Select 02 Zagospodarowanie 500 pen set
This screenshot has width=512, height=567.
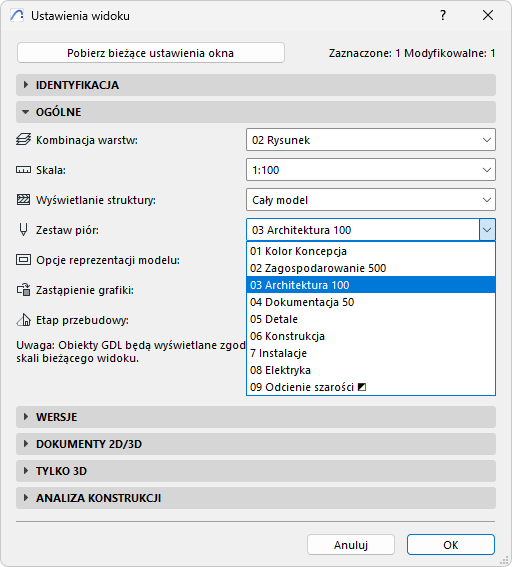point(371,268)
